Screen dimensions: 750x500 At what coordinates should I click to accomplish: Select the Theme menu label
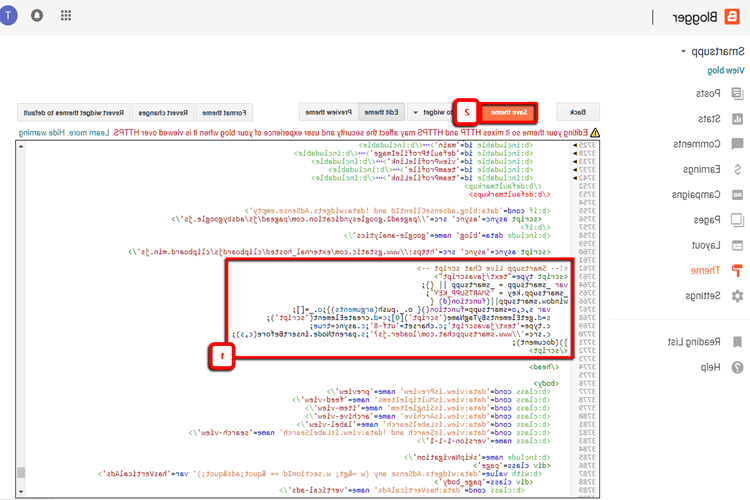(x=705, y=271)
